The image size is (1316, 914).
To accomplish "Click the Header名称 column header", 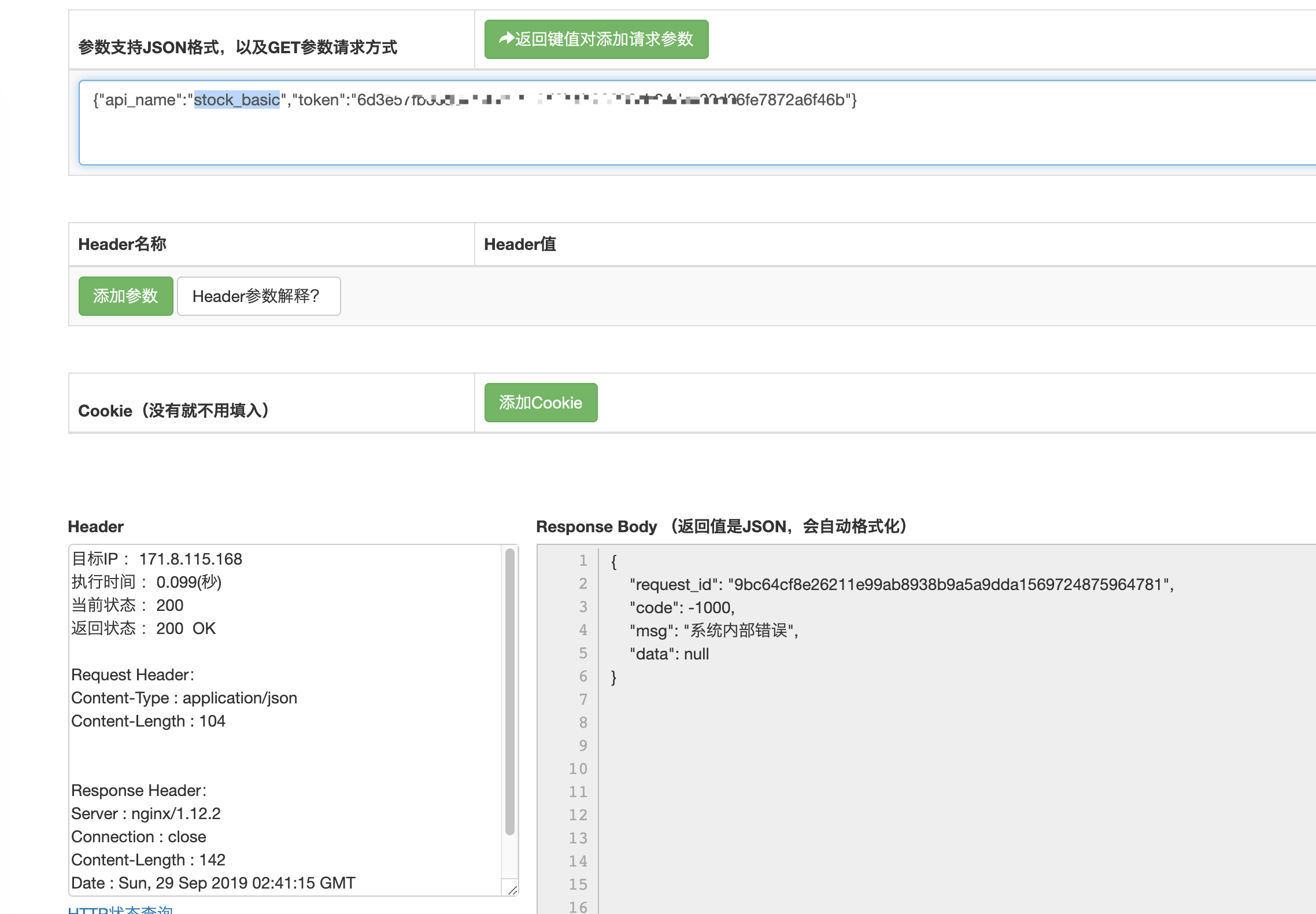I will (x=123, y=244).
